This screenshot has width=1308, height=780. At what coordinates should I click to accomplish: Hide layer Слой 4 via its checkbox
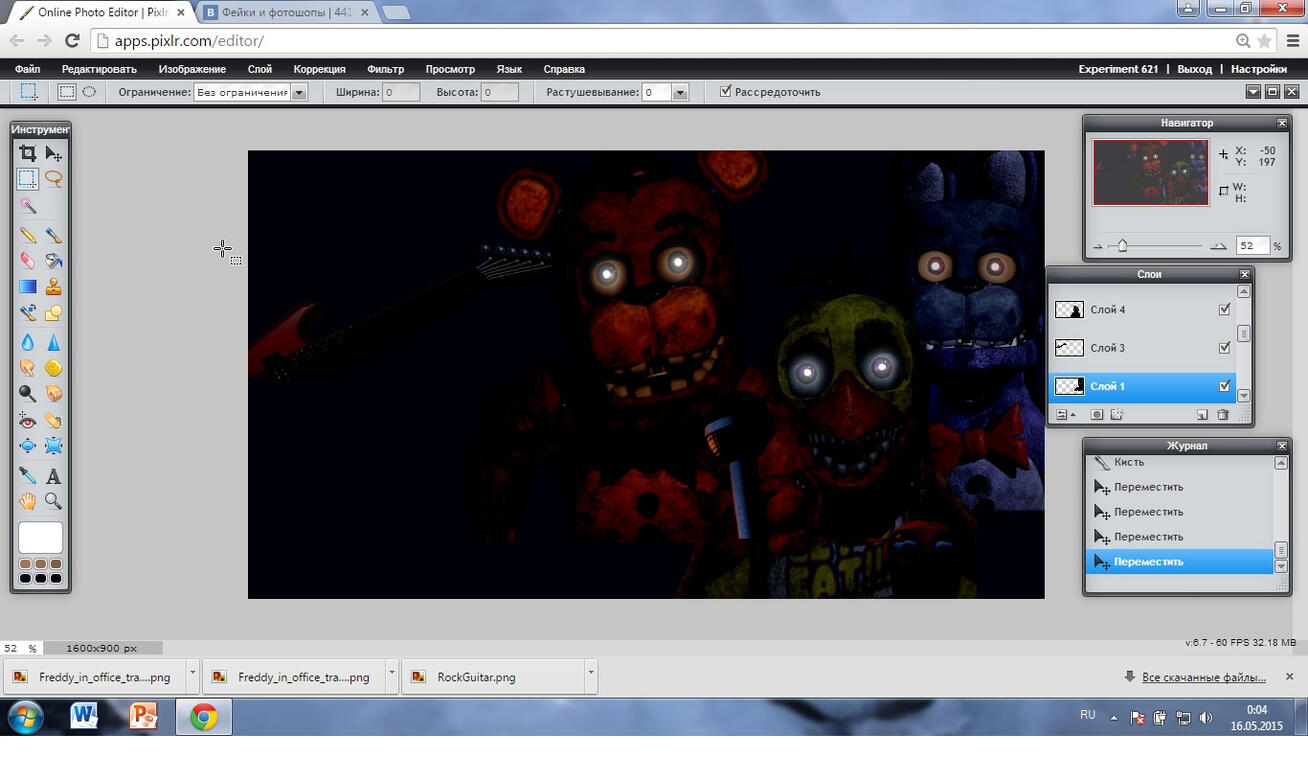point(1224,310)
